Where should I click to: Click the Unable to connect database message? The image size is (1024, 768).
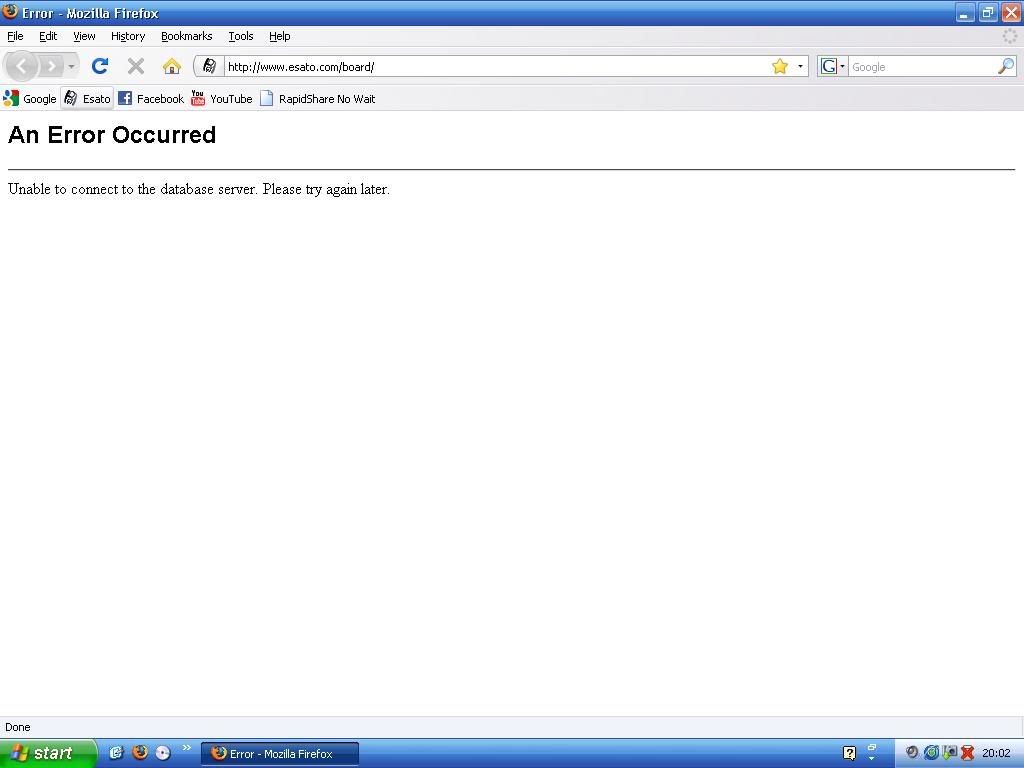pyautogui.click(x=199, y=189)
